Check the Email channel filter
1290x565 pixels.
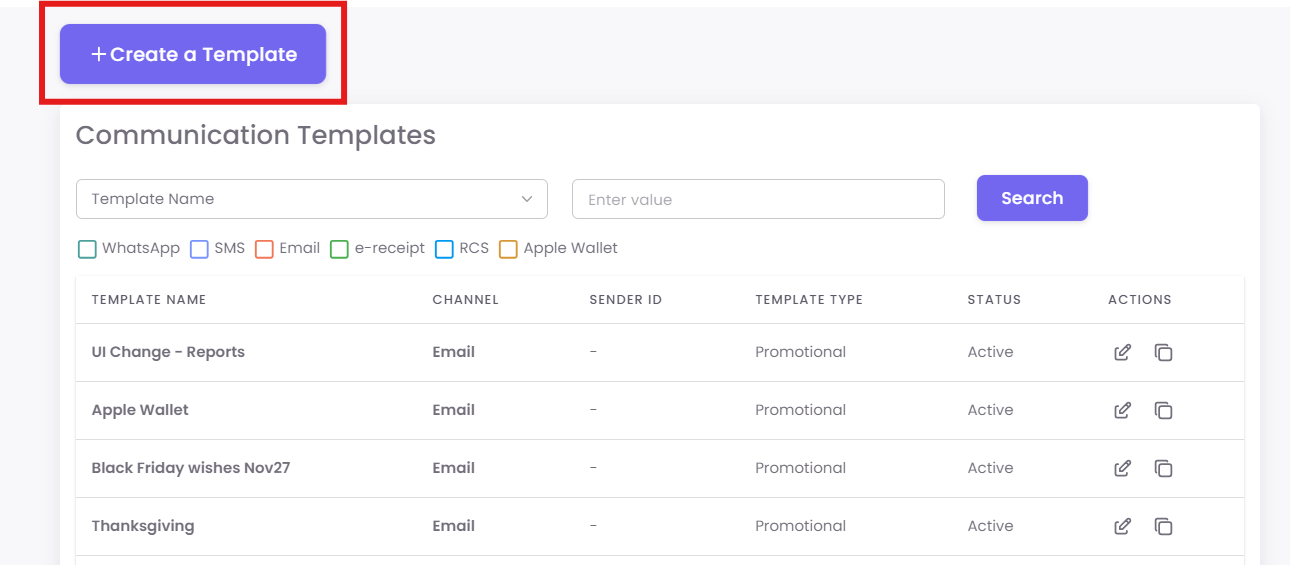pos(265,249)
